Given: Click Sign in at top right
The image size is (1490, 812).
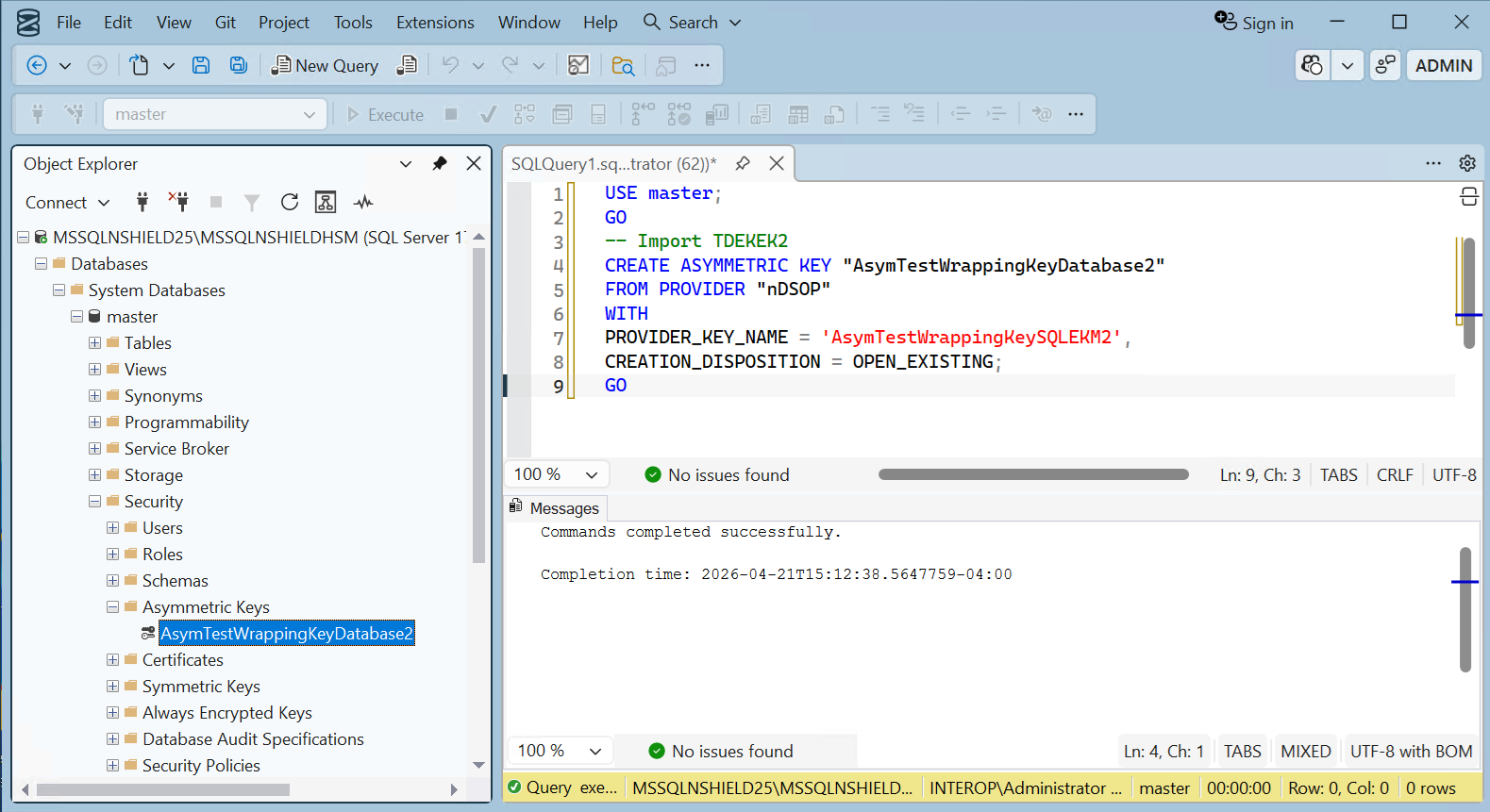Looking at the screenshot, I should point(1254,23).
